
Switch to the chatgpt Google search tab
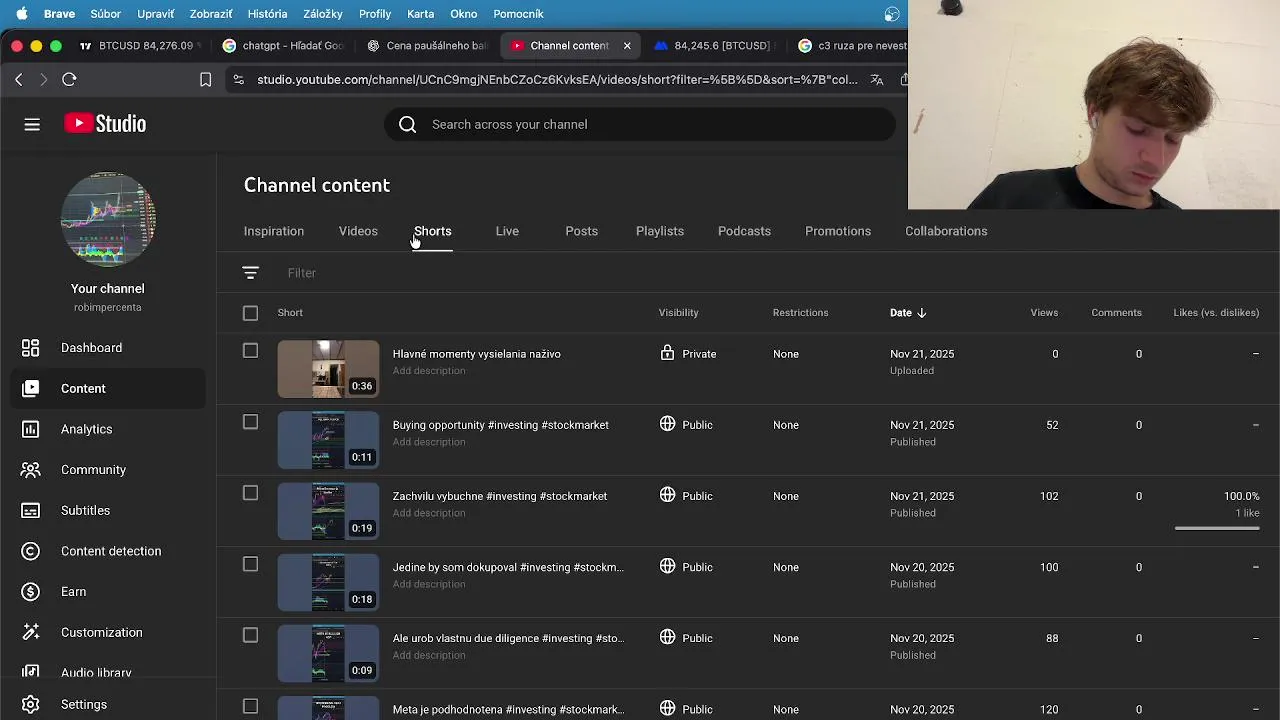282,45
